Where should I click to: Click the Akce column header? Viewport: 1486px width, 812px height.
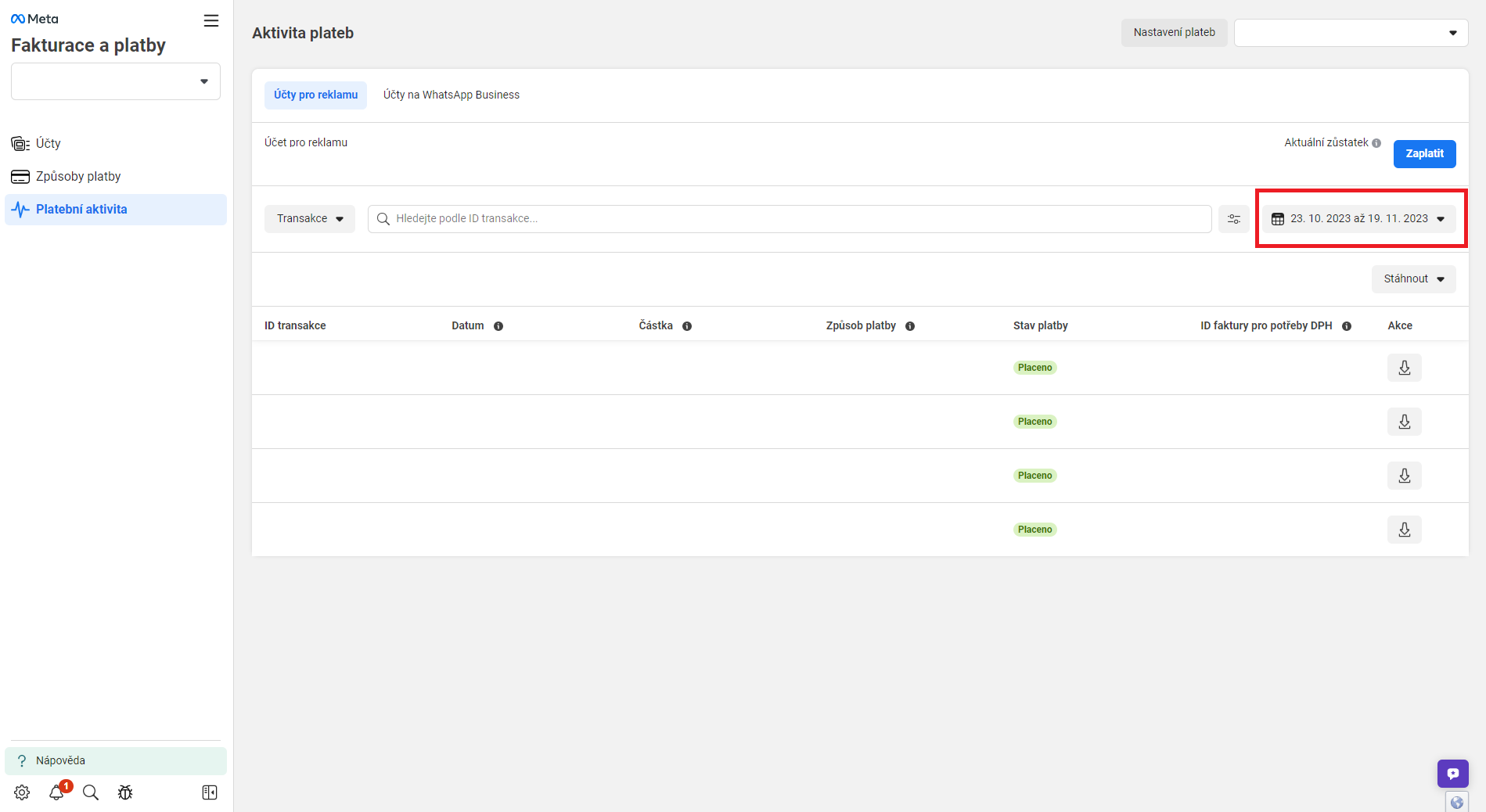pos(1400,325)
